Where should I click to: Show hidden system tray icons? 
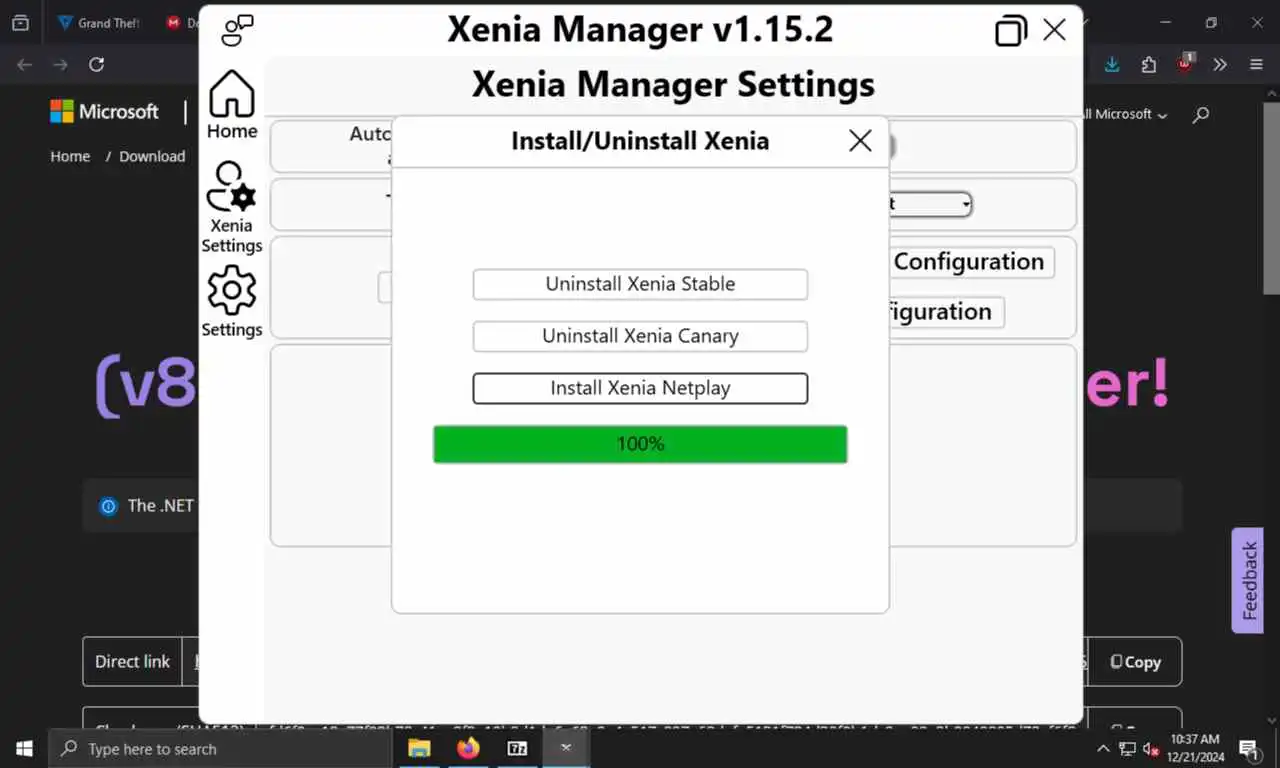click(1103, 748)
